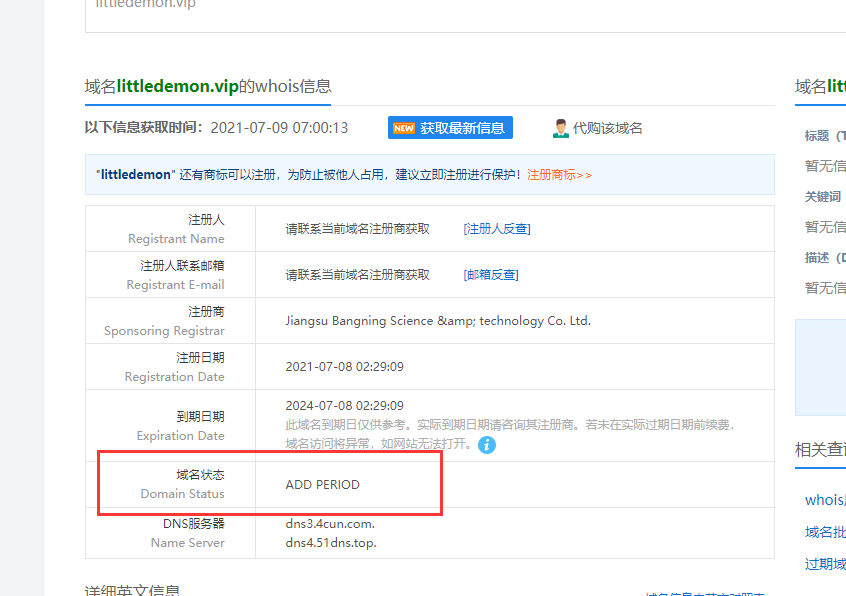Image resolution: width=846 pixels, height=596 pixels.
Task: Click the 2024-07-08 expiration date value
Action: (x=344, y=405)
